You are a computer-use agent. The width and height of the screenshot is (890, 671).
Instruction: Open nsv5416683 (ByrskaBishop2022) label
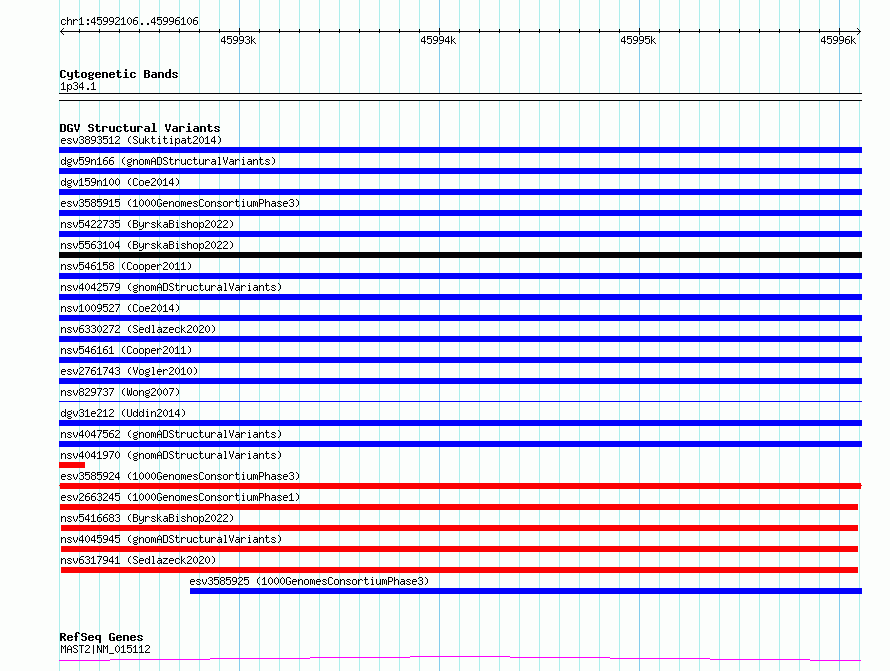[147, 518]
